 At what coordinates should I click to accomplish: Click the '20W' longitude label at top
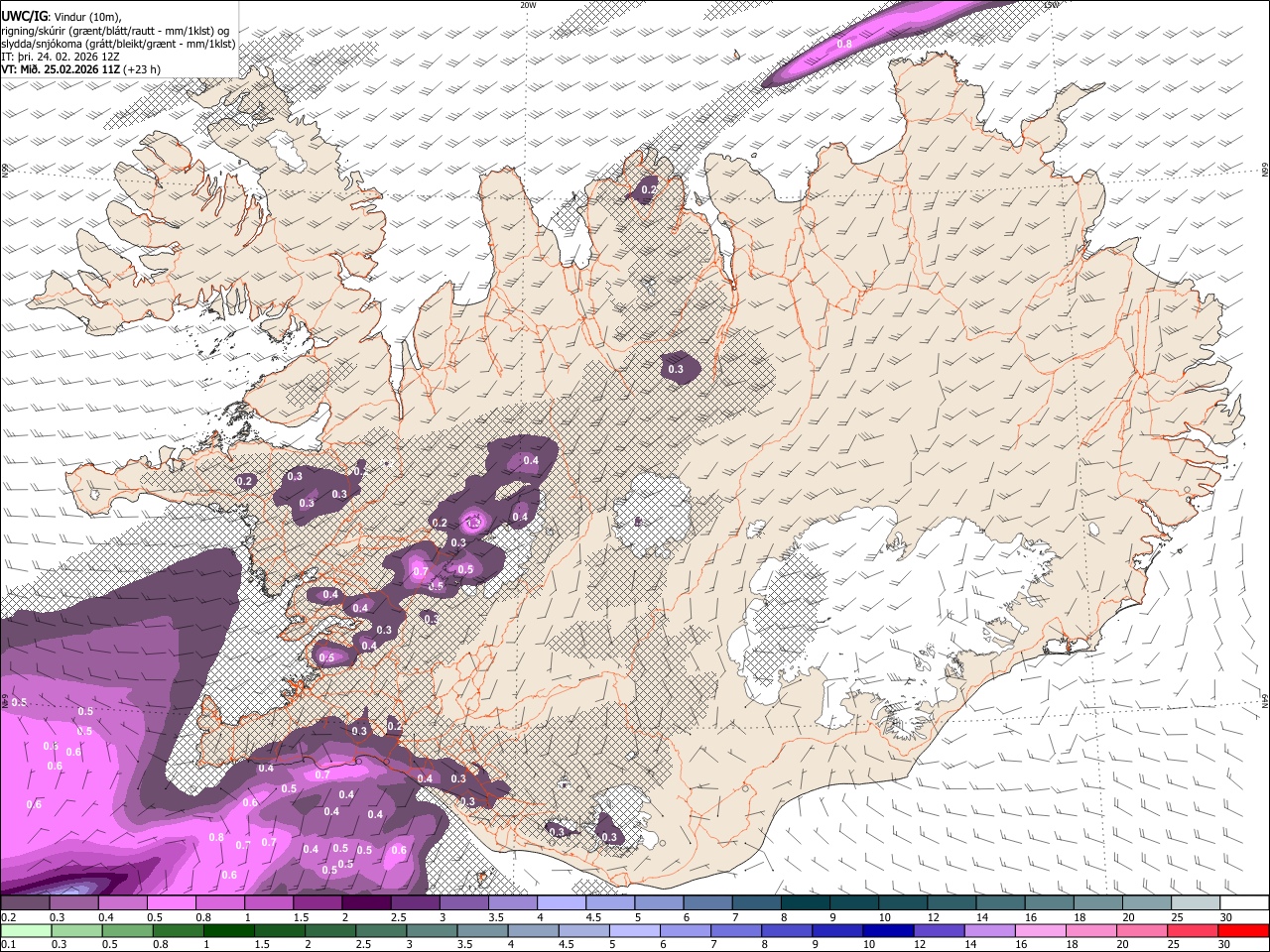[528, 5]
